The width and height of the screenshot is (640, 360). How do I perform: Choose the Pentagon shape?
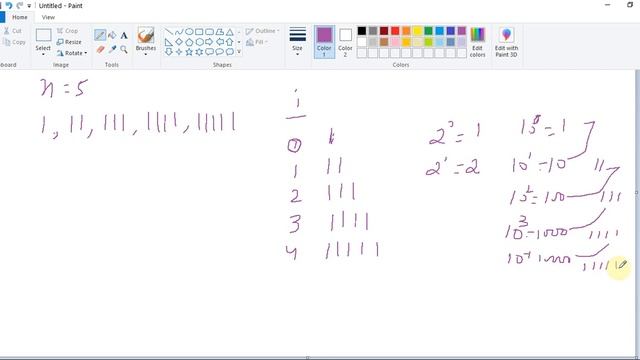[x=189, y=42]
